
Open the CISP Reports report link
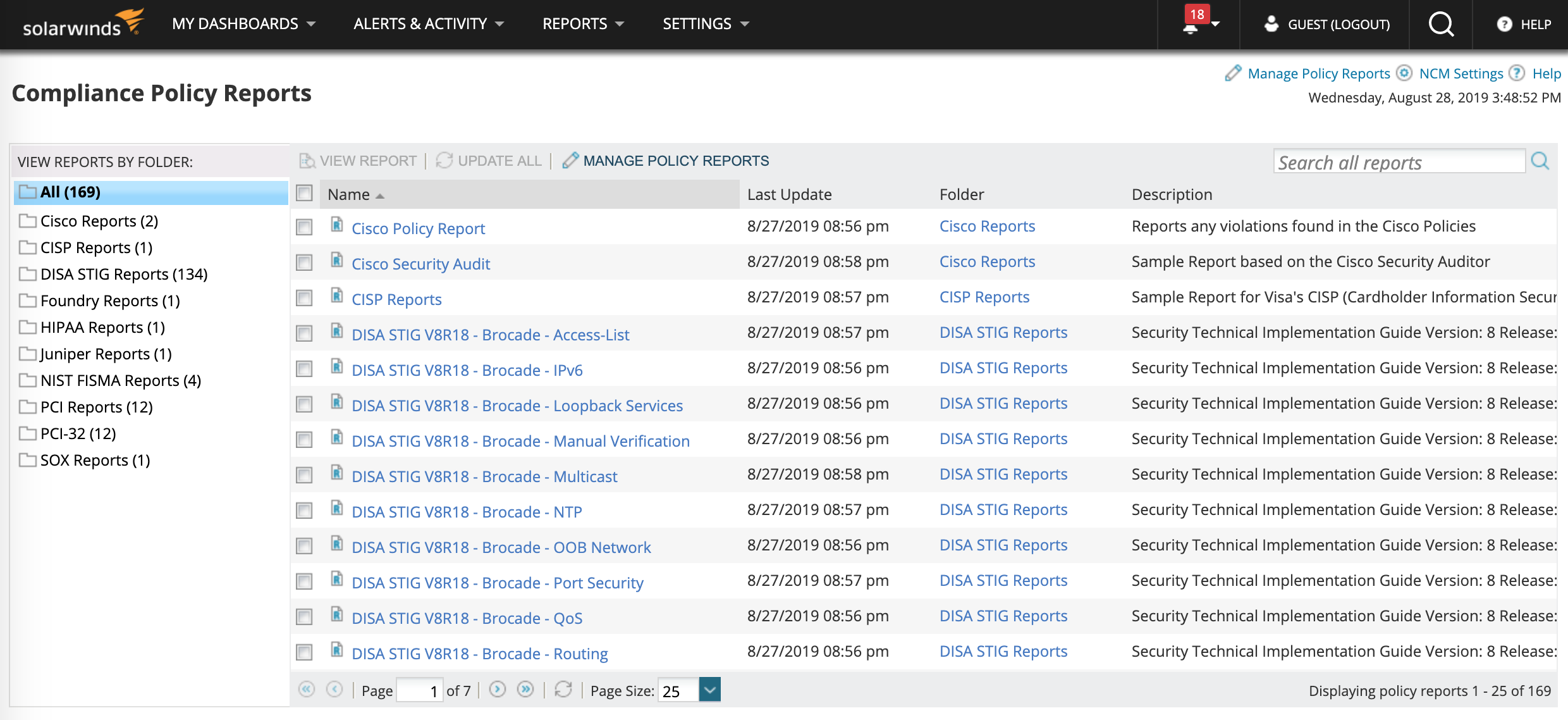[x=396, y=299]
